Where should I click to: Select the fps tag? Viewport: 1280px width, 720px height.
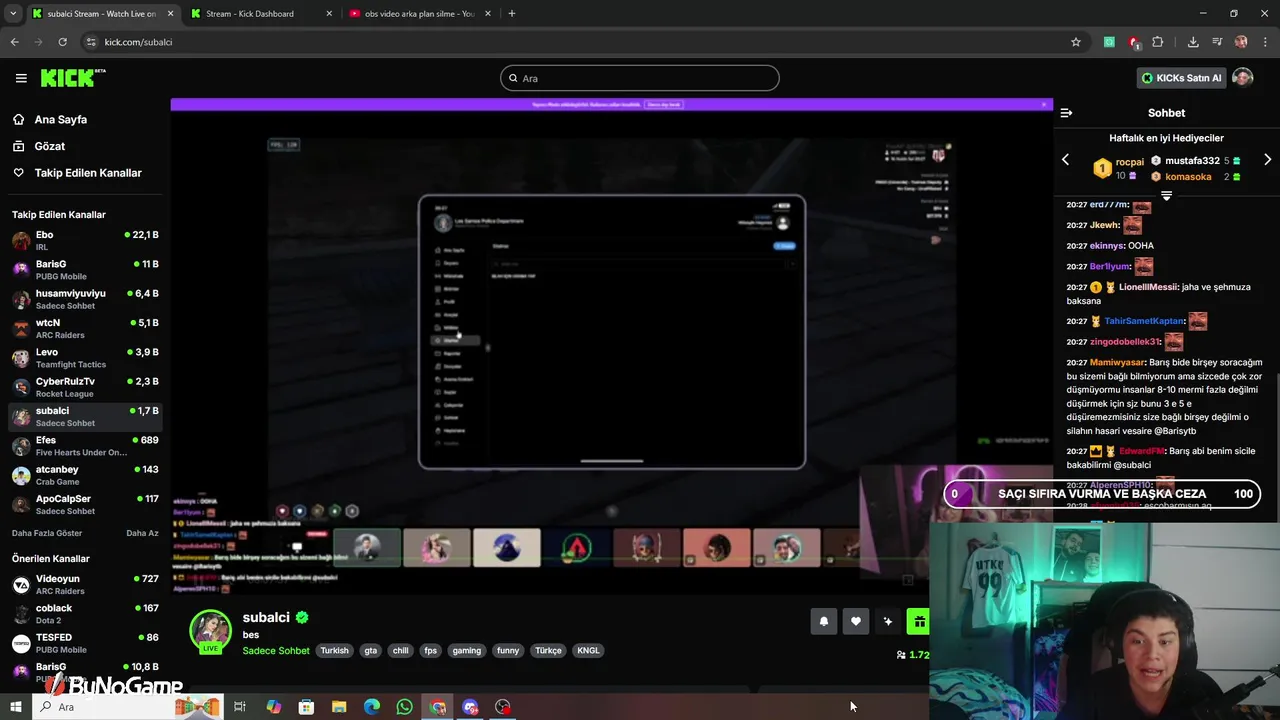click(x=430, y=651)
